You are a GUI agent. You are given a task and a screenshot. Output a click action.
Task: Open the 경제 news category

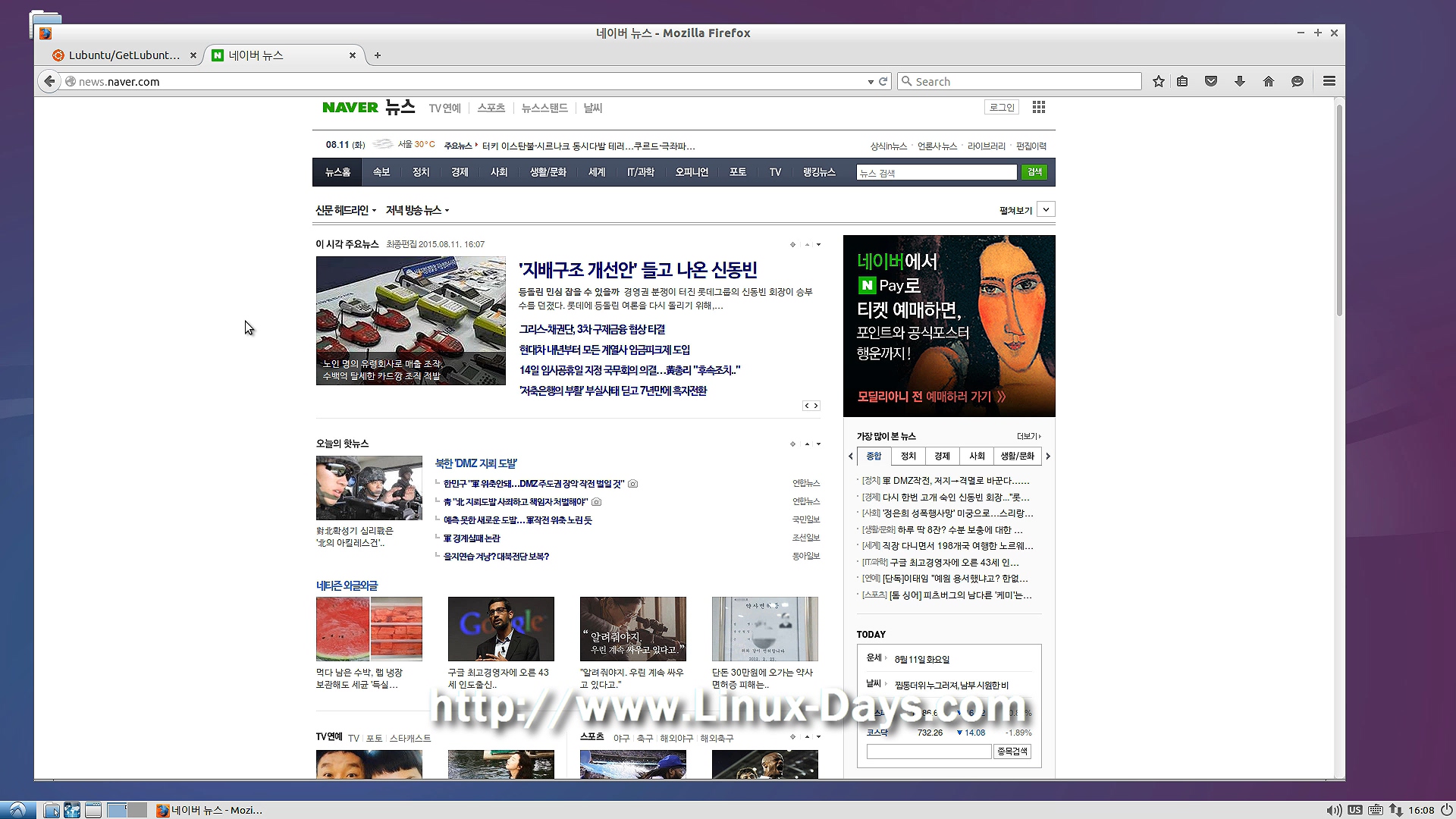pyautogui.click(x=460, y=172)
